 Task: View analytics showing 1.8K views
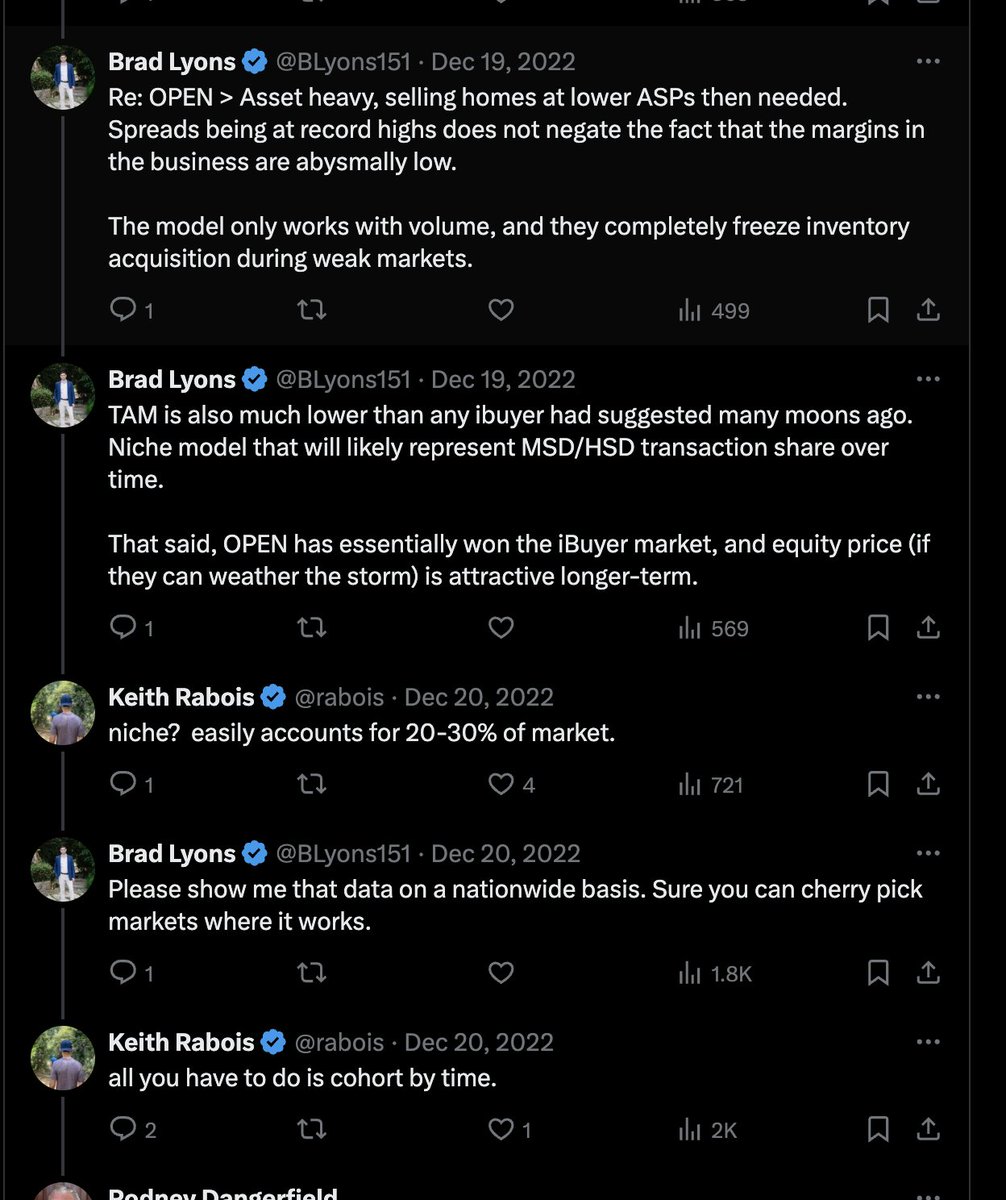[715, 973]
